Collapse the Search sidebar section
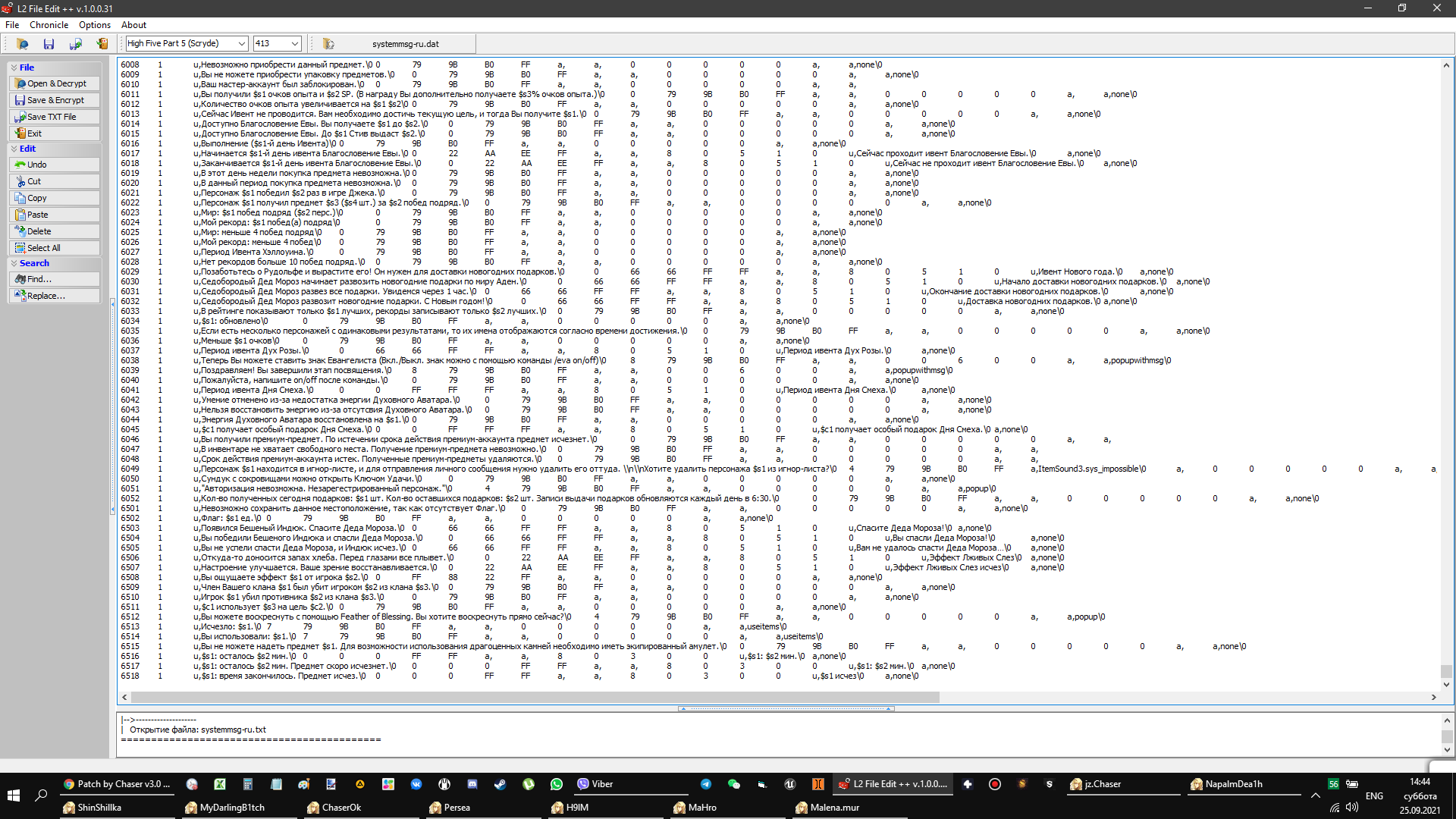Image resolution: width=1456 pixels, height=819 pixels. (x=14, y=263)
